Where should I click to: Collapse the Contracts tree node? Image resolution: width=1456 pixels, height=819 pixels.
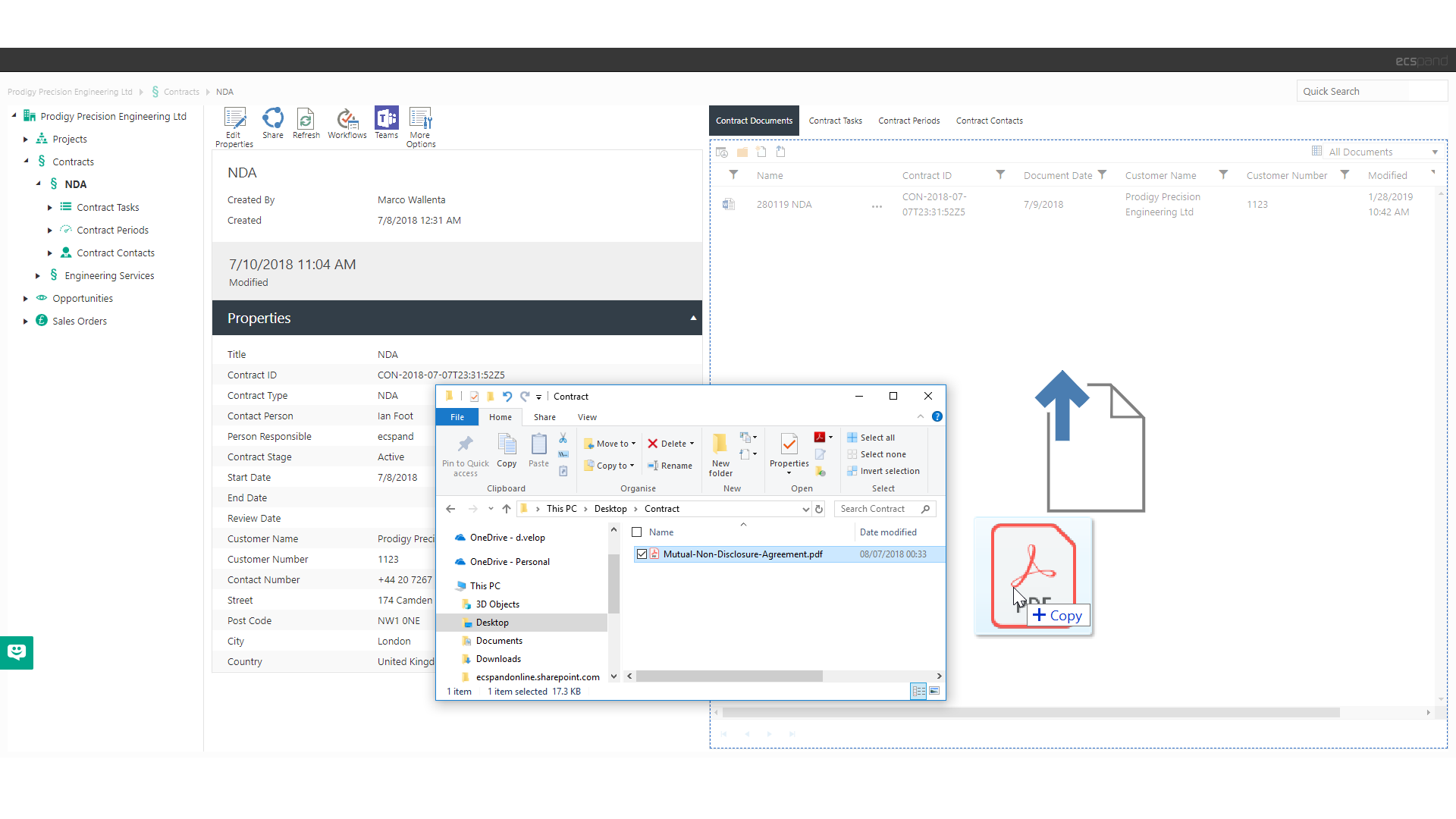(x=26, y=162)
